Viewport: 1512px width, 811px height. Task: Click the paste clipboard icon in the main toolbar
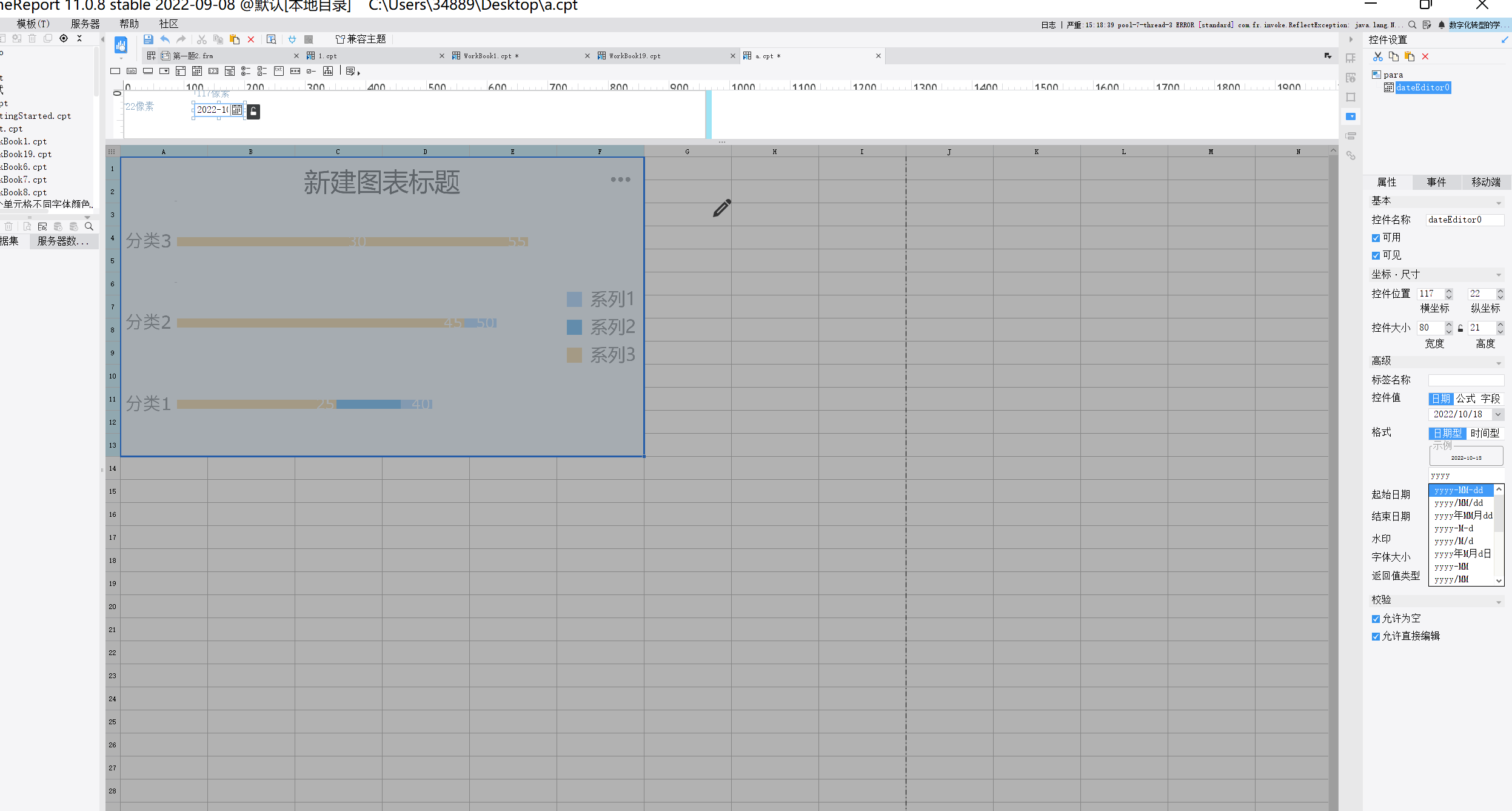(235, 39)
